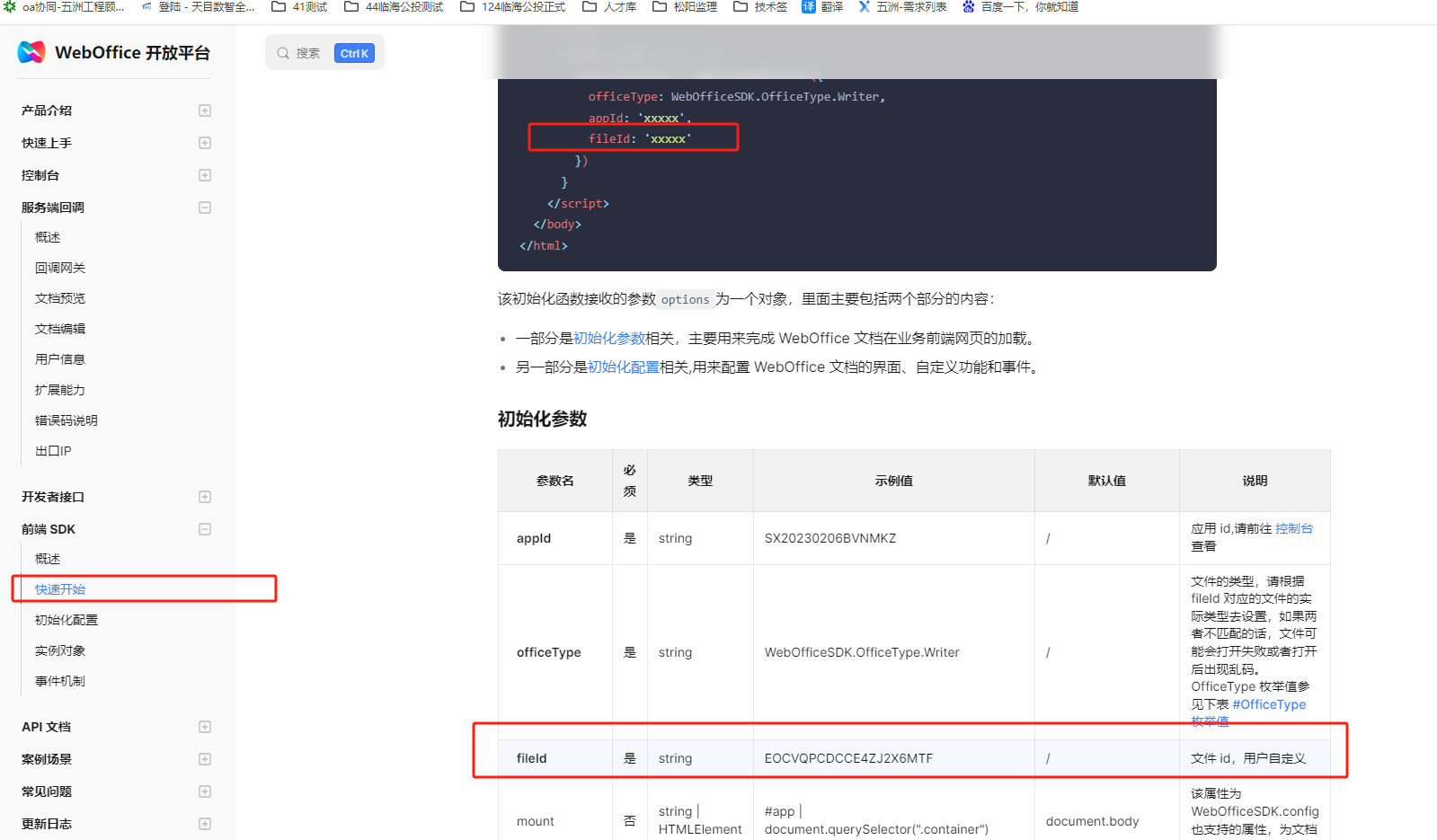
Task: Open the 实例对象 page
Action: 60,650
